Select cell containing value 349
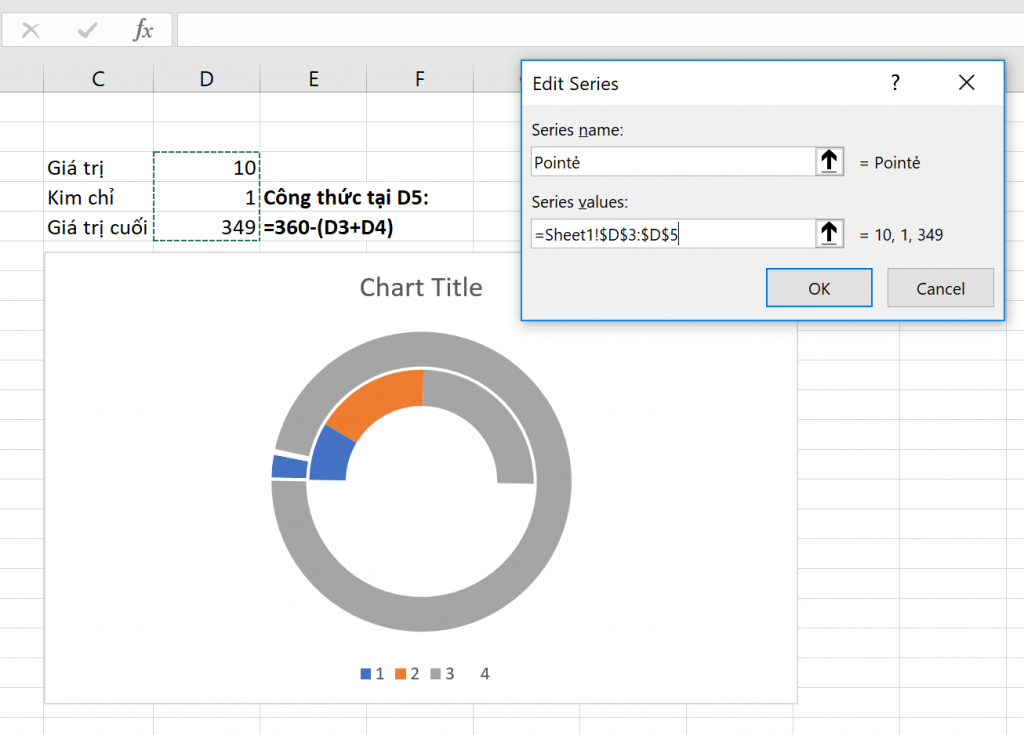The image size is (1024, 735). 206,227
